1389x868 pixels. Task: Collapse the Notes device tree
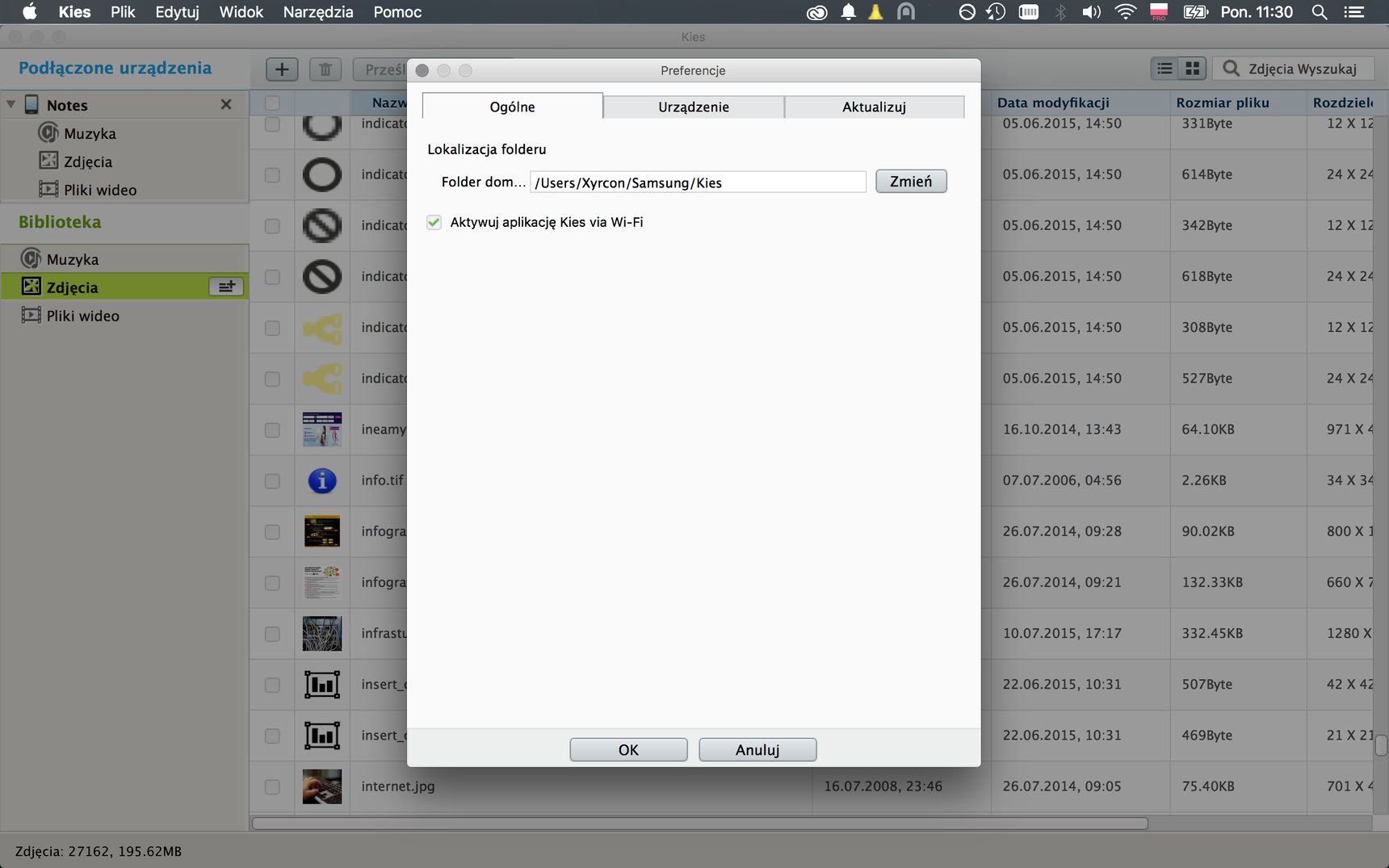point(11,104)
